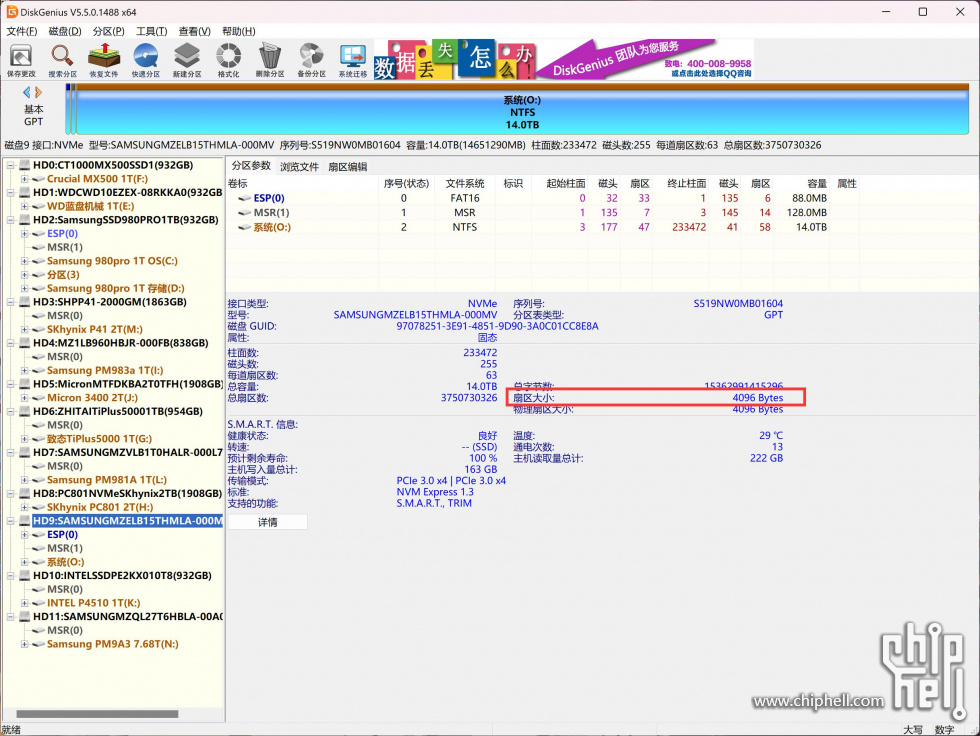Select Samsung 980pro 1T 存储(D:) in the tree

click(116, 288)
